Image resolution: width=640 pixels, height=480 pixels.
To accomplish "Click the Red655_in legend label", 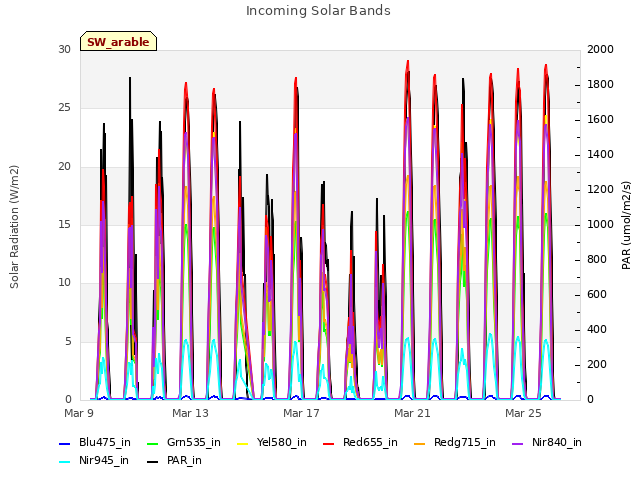I will tap(370, 442).
